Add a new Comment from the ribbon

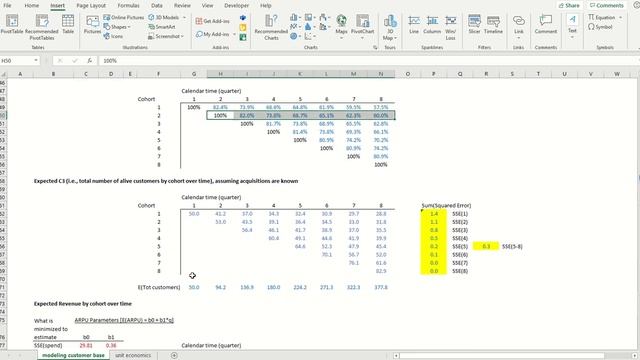click(x=546, y=25)
